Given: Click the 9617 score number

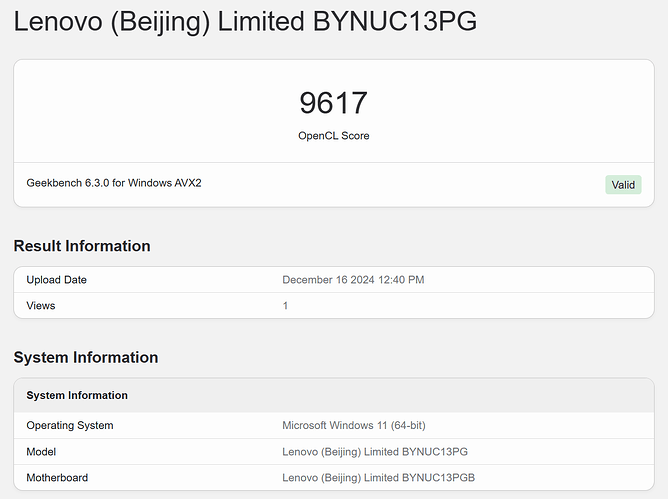Looking at the screenshot, I should [x=333, y=103].
